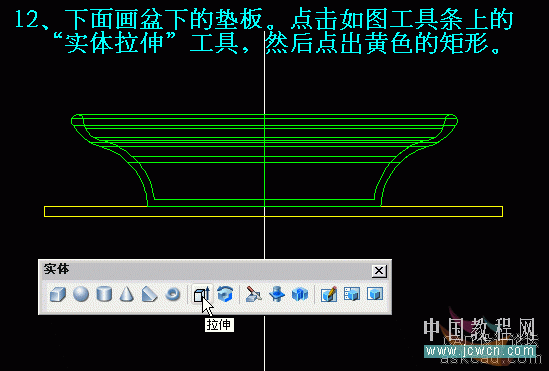549x371 pixels.
Task: Close the 实体 toolbar
Action: tap(379, 271)
